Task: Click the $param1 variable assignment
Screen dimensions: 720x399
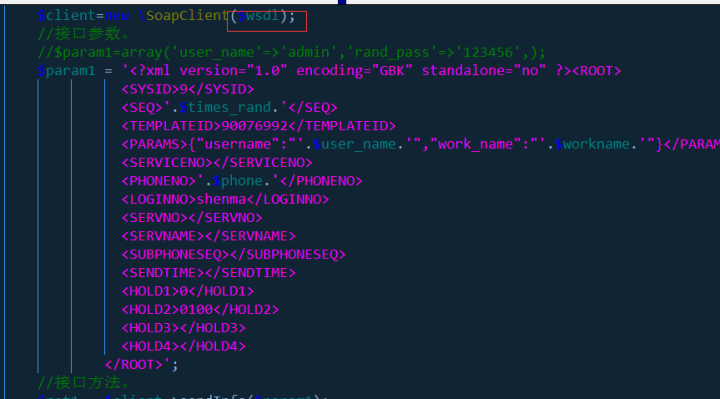Action: 67,71
